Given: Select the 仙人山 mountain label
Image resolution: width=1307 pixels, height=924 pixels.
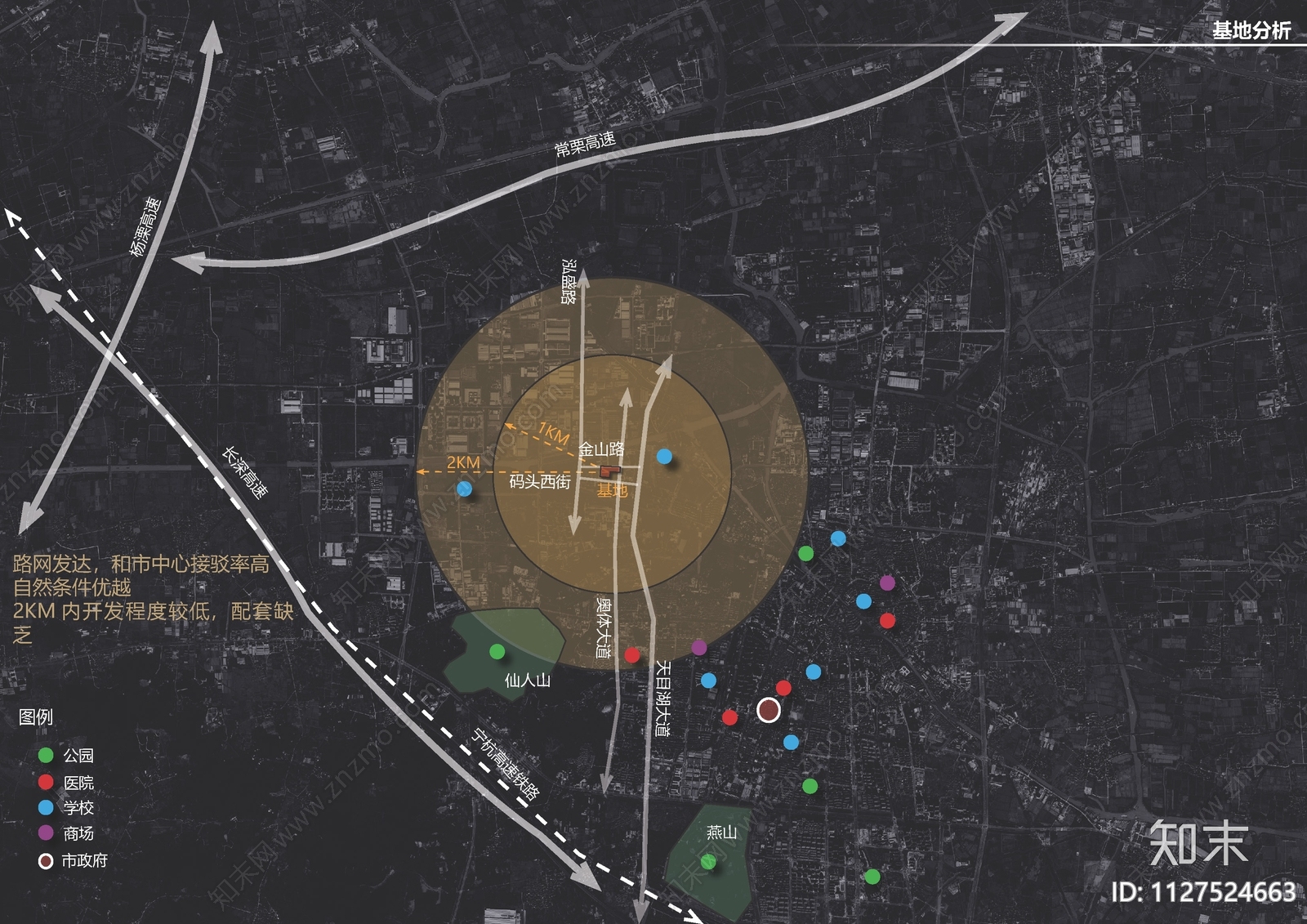Looking at the screenshot, I should point(528,680).
